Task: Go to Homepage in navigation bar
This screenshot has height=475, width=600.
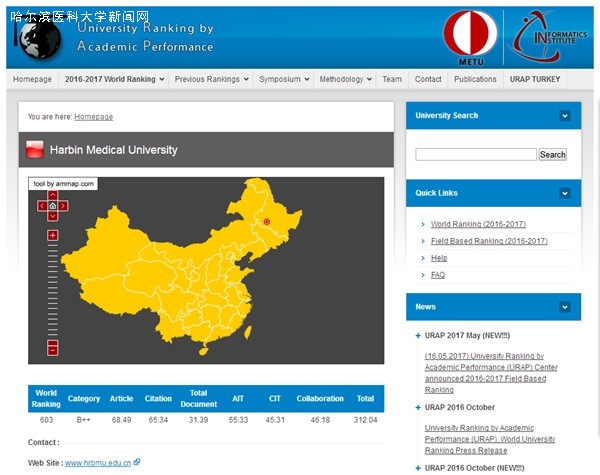Action: pyautogui.click(x=32, y=79)
